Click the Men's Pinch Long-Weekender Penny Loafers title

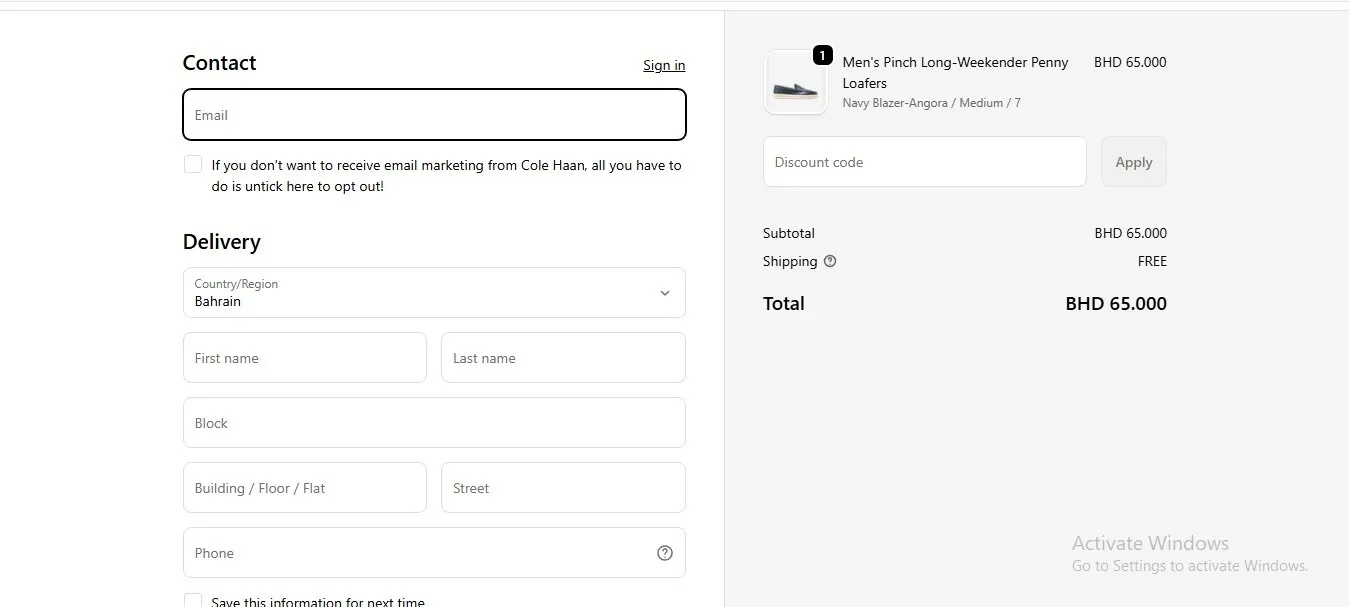click(956, 72)
